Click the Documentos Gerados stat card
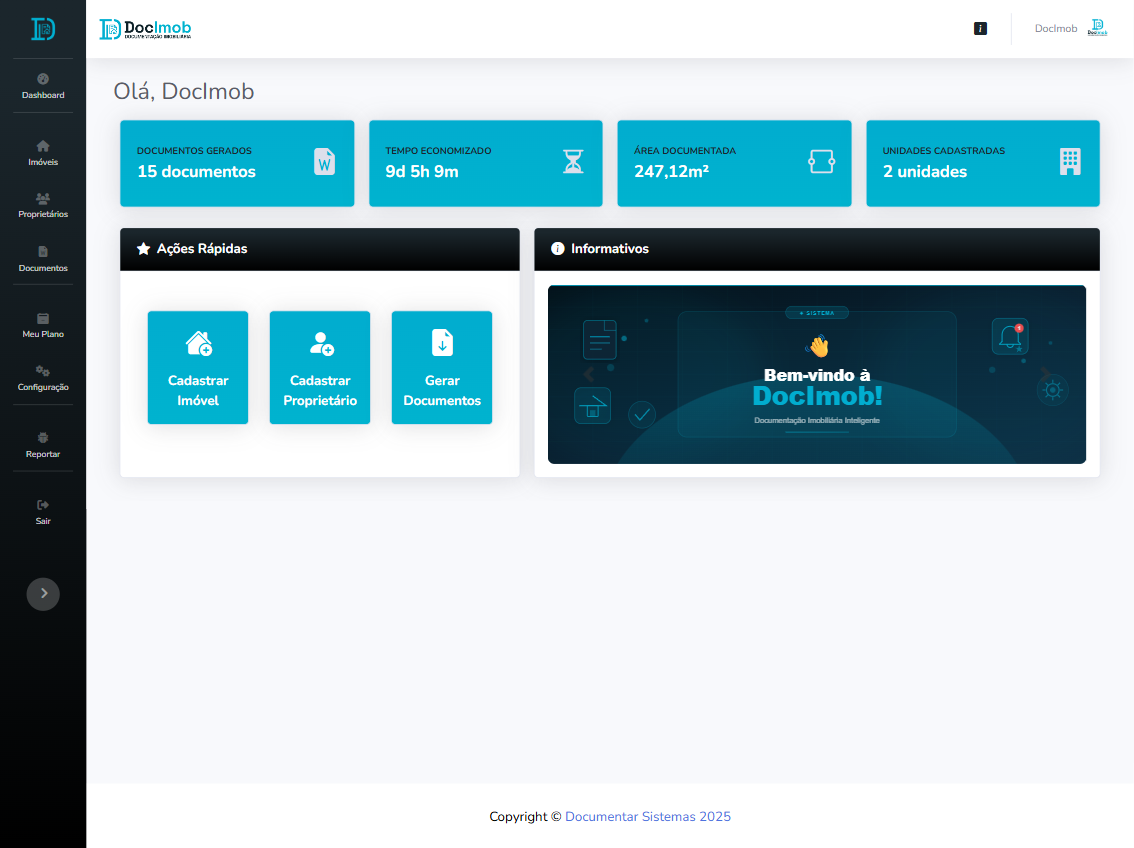Screen dimensions: 1134x848 pyautogui.click(x=237, y=163)
